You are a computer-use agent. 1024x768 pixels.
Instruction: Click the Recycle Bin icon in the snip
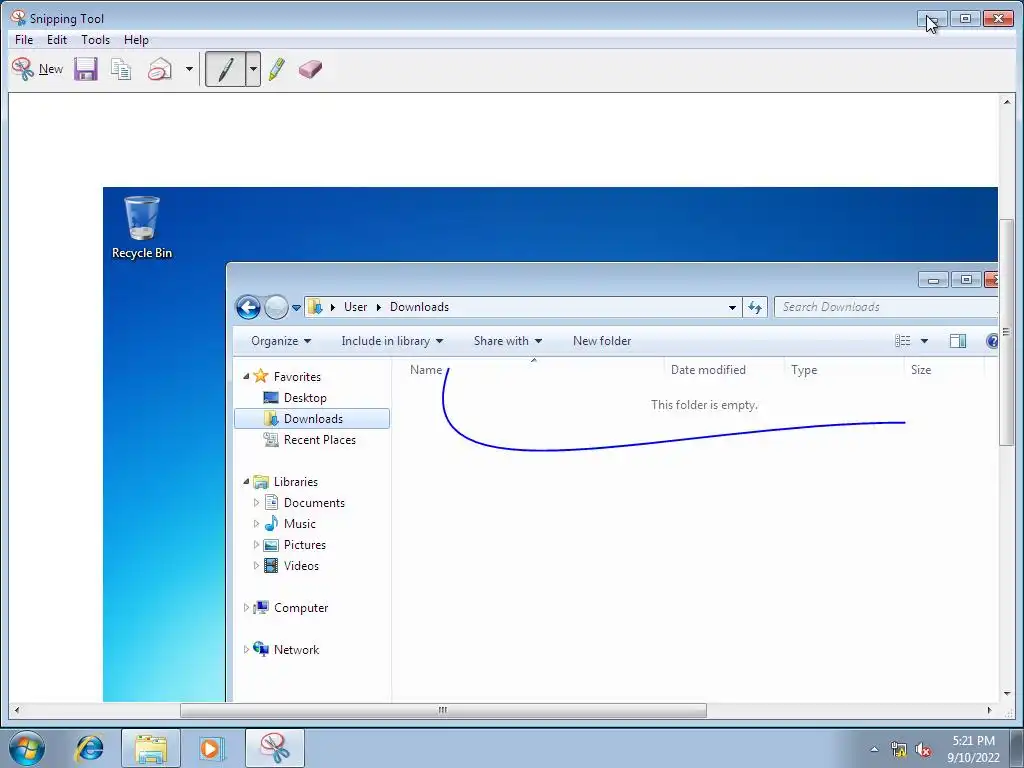[142, 228]
